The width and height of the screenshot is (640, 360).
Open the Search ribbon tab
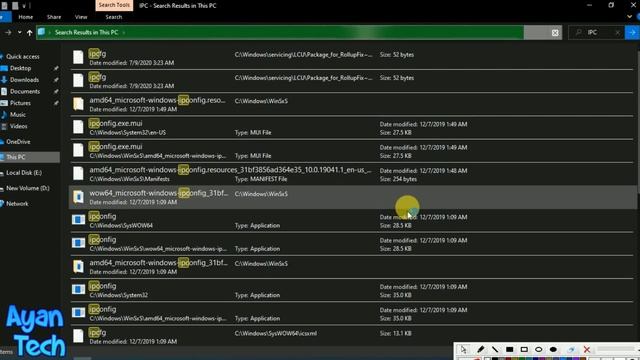tap(113, 17)
